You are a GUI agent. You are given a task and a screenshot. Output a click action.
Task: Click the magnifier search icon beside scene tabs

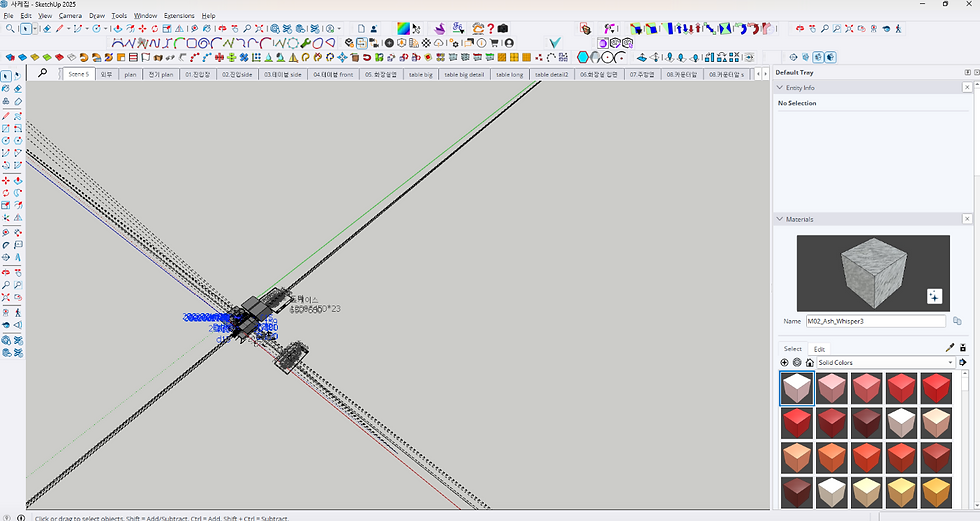pos(42,73)
